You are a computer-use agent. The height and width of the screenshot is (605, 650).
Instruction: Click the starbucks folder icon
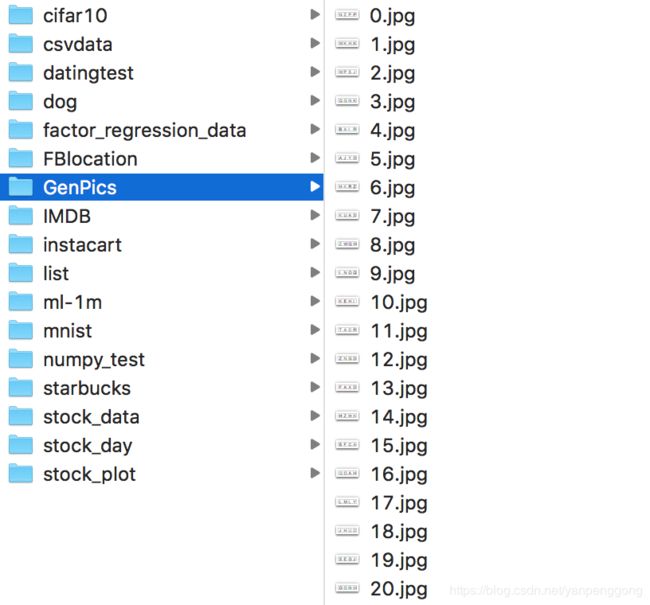point(20,387)
